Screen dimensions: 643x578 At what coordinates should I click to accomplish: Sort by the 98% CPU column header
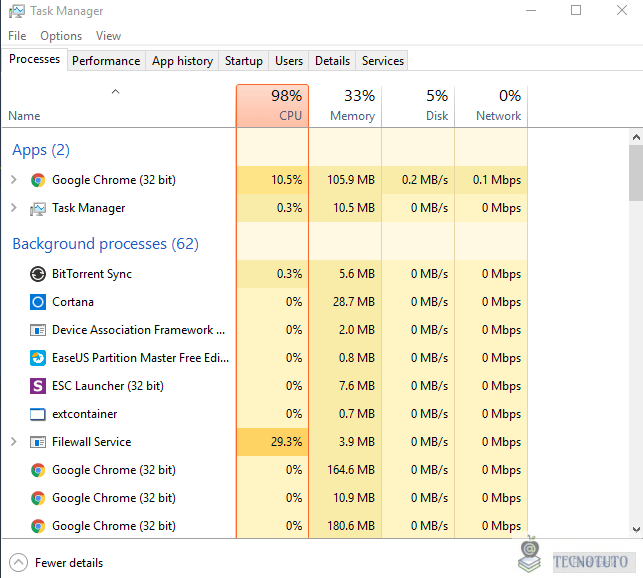(272, 106)
